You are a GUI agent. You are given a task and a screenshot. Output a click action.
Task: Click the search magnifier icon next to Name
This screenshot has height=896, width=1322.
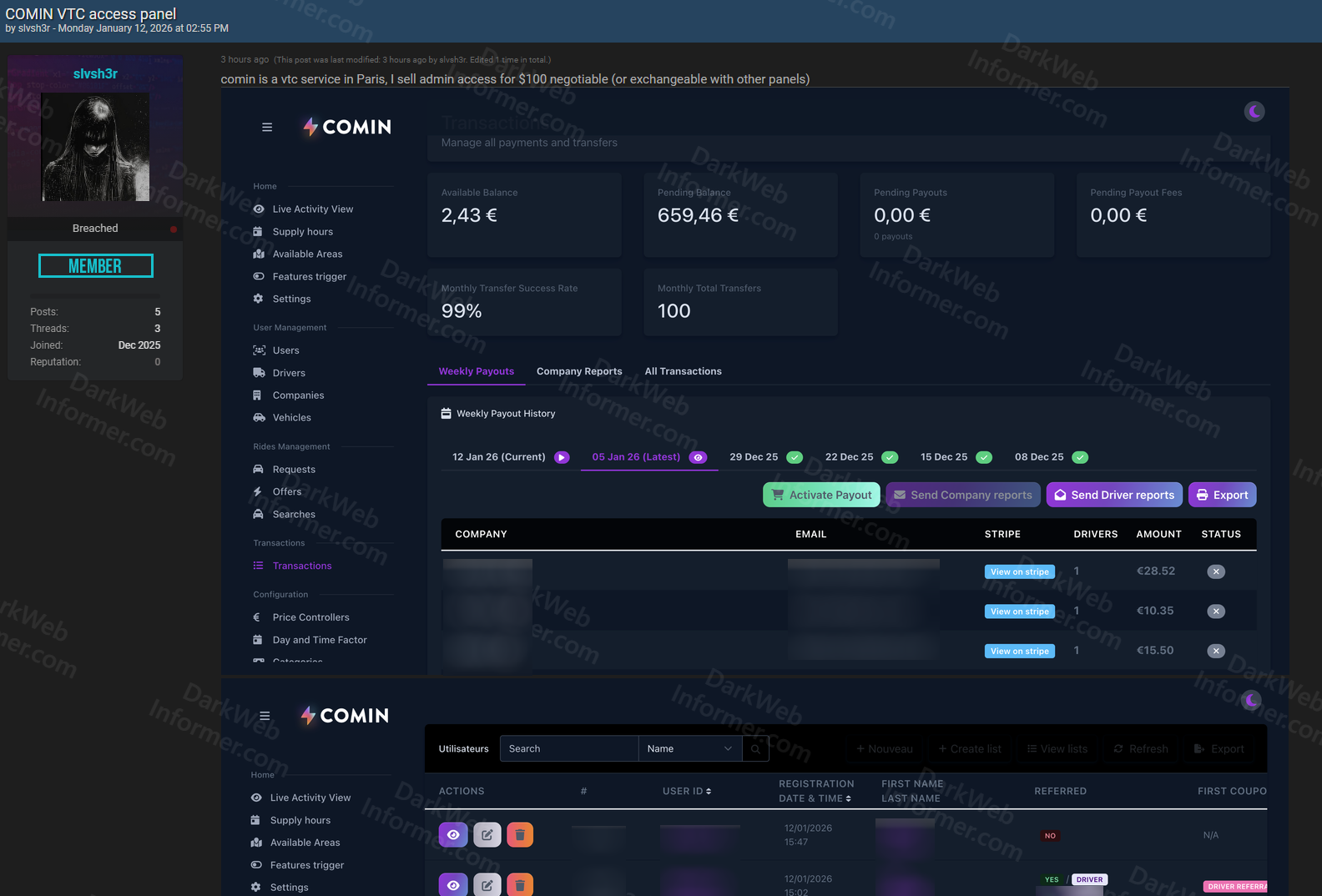pyautogui.click(x=755, y=749)
